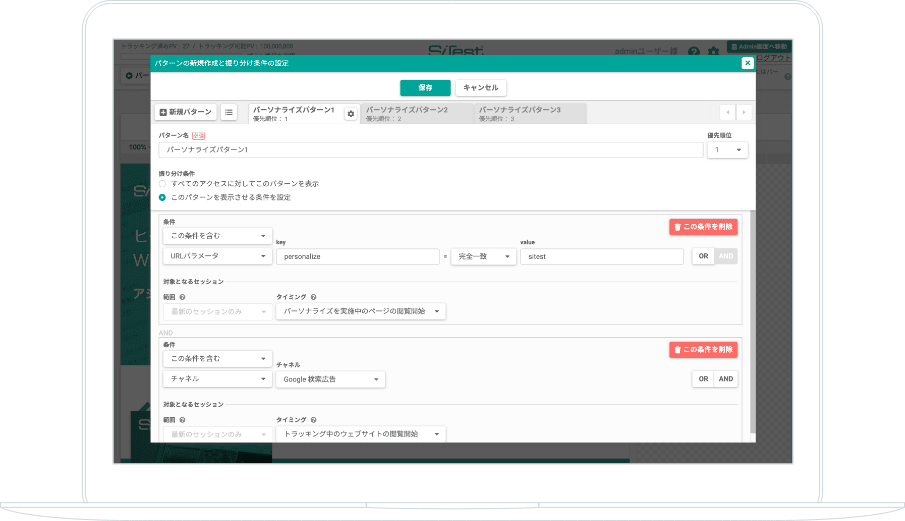This screenshot has width=905, height=521.
Task: Open the 完全一致 match type dropdown
Action: point(483,256)
